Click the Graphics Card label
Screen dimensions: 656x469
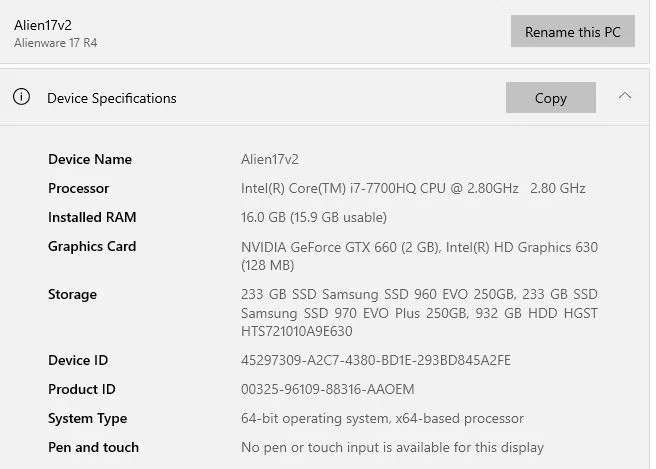pyautogui.click(x=92, y=246)
